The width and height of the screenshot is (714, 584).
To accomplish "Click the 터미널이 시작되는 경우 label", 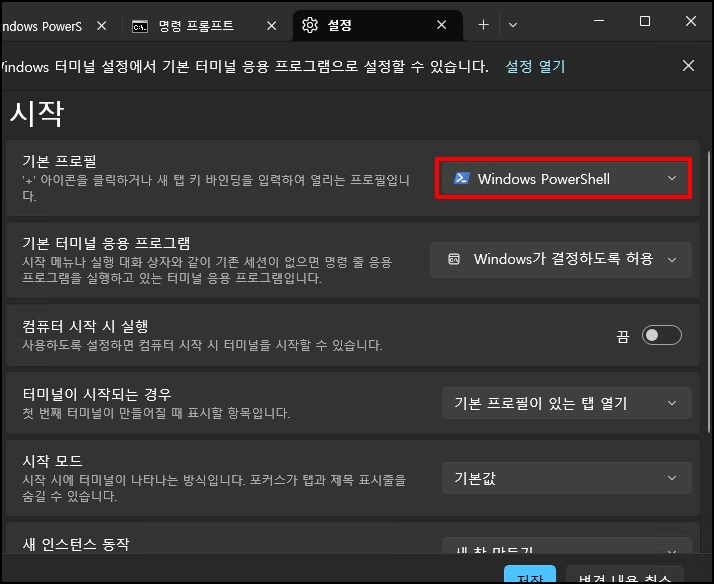I will [97, 394].
